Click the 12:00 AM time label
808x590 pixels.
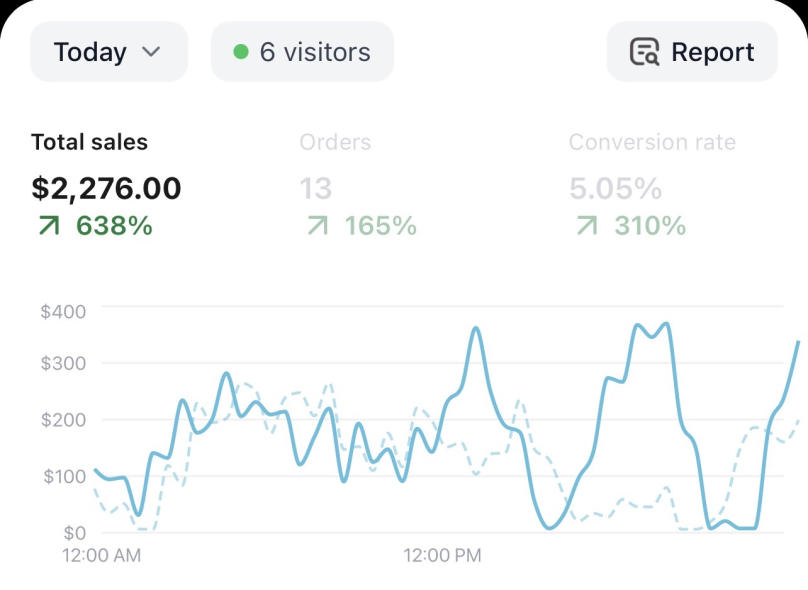pos(102,555)
